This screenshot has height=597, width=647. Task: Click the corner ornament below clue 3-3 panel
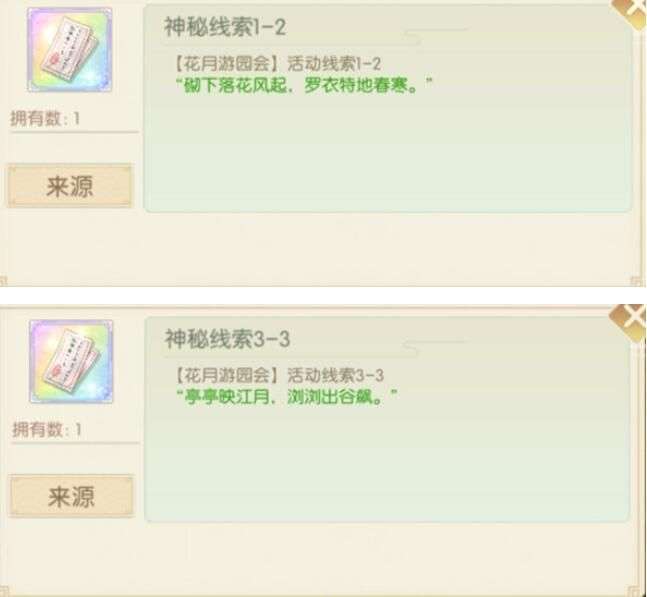635,591
